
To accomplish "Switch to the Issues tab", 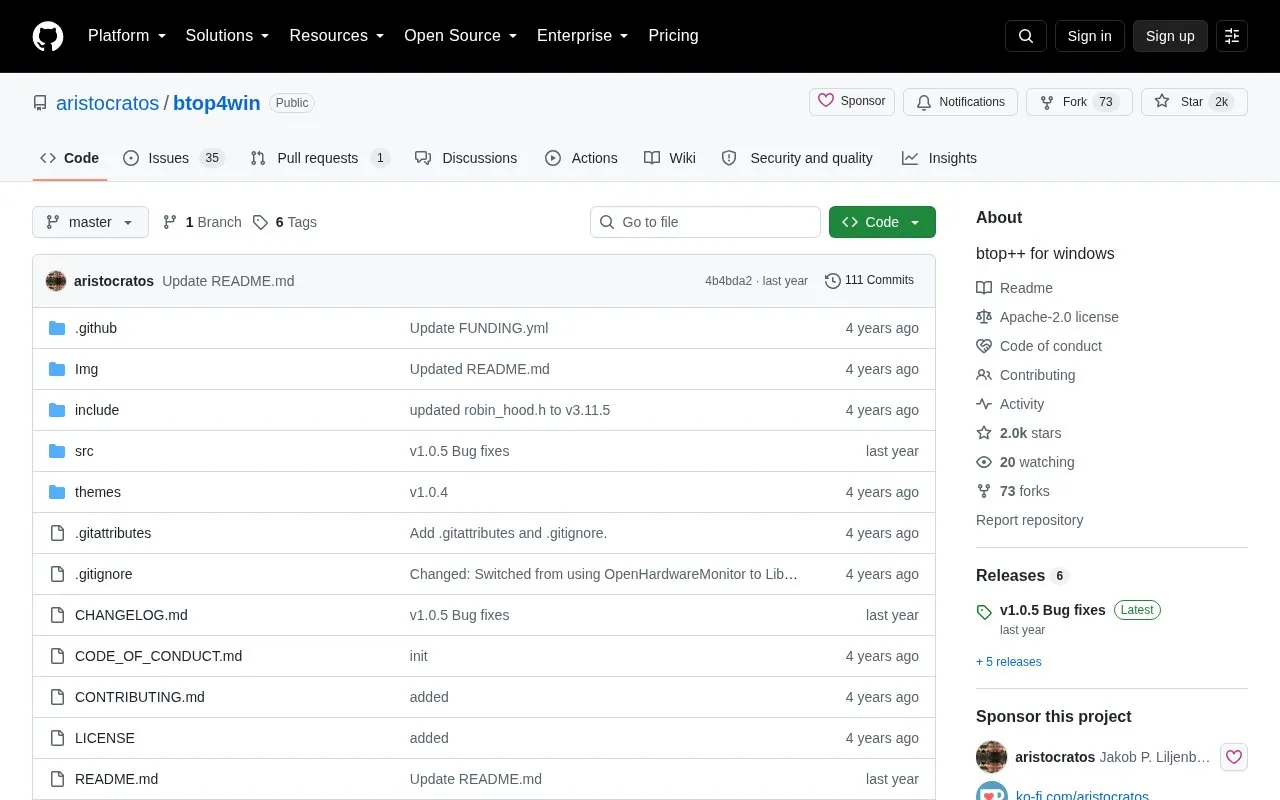I will coord(174,158).
